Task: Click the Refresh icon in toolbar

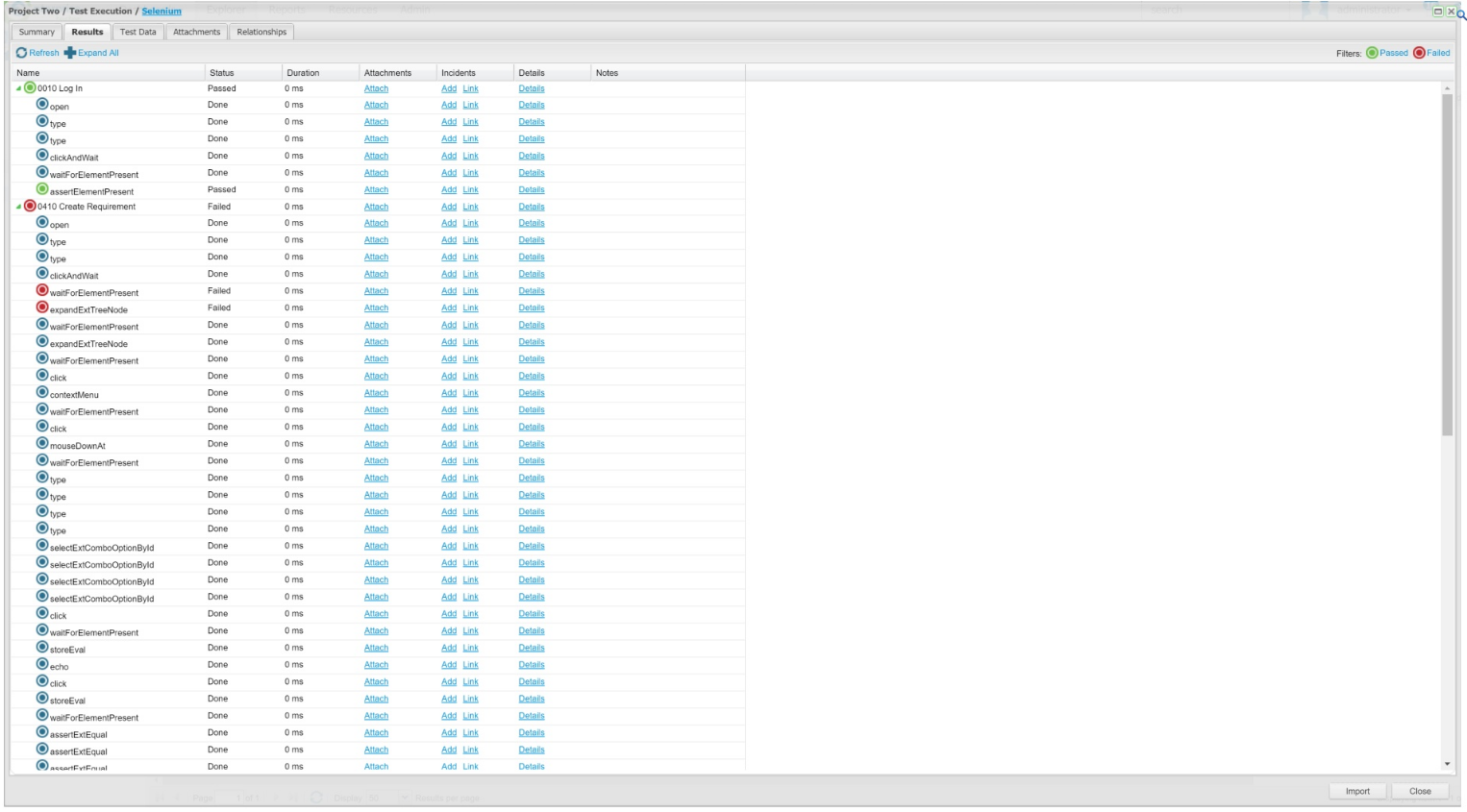Action: 21,53
